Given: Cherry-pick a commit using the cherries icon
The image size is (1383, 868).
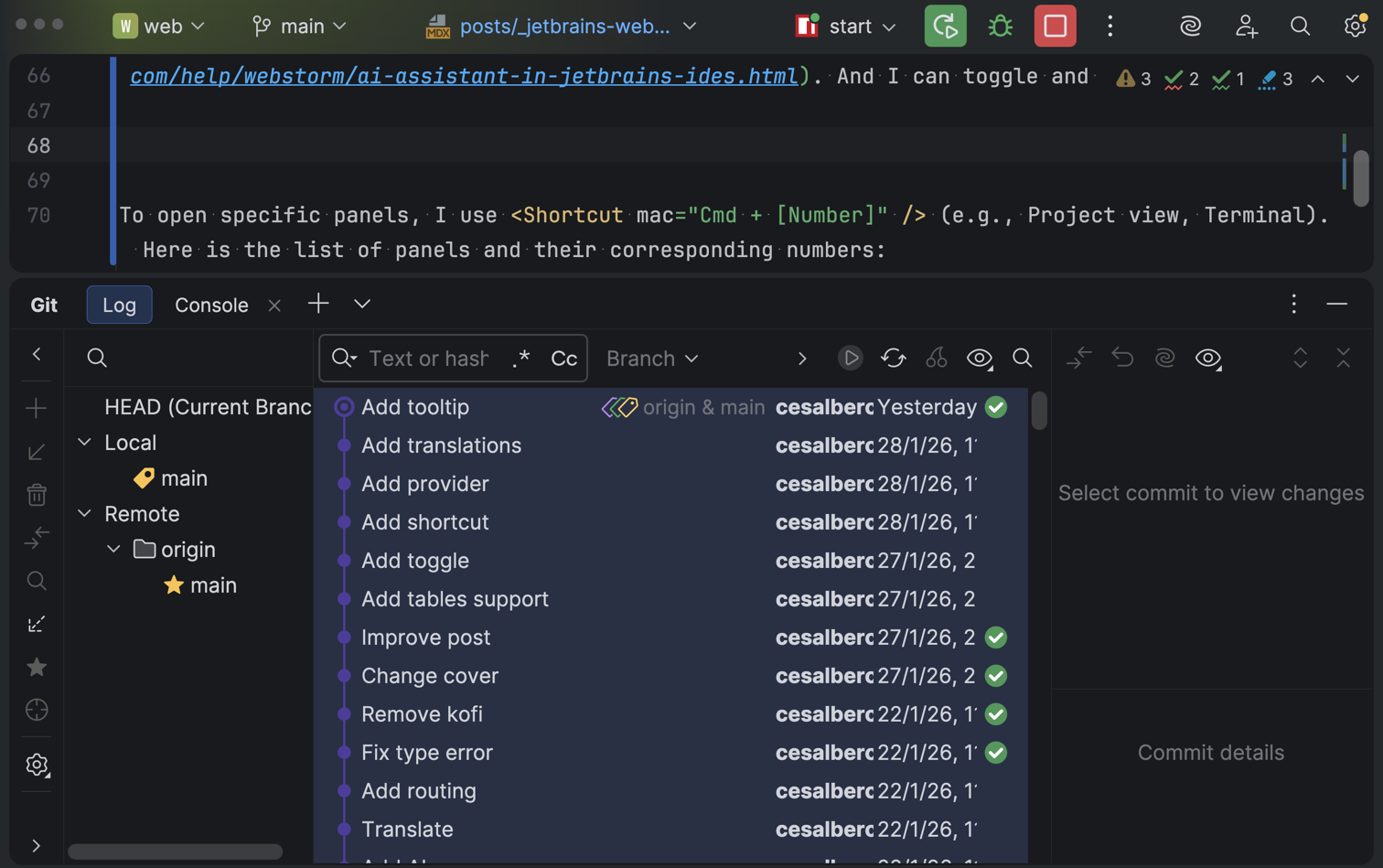Looking at the screenshot, I should click(937, 358).
